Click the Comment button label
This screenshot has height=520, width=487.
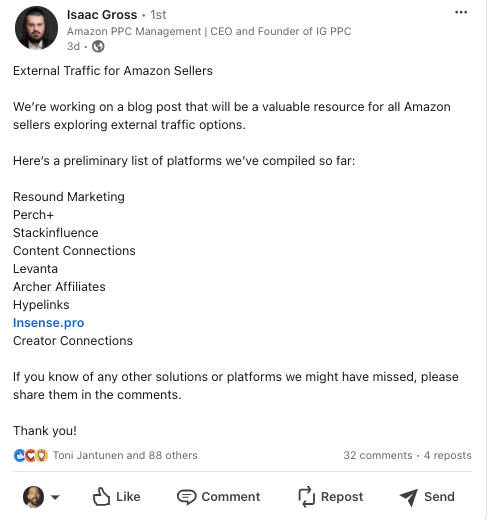231,497
